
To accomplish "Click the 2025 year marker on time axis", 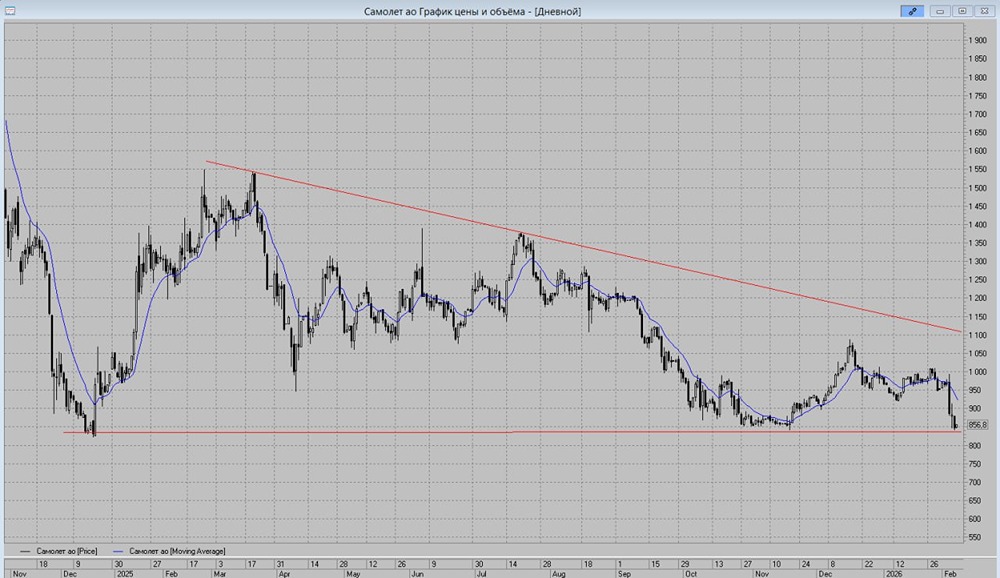I will 125,575.
